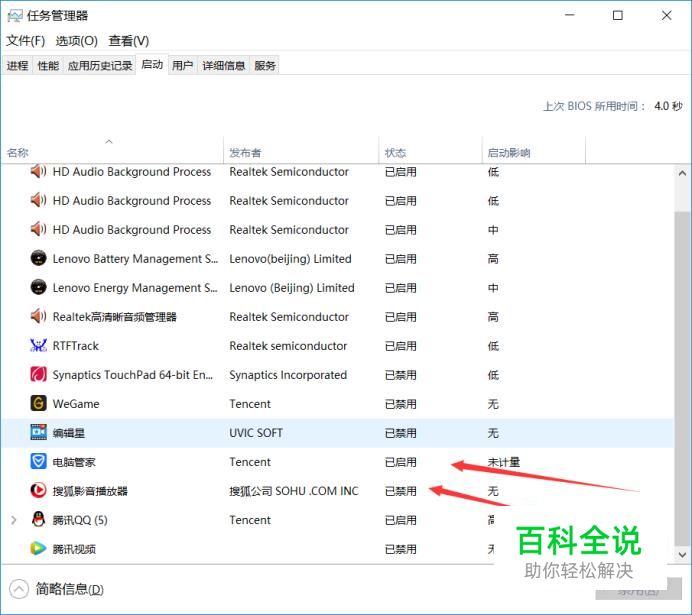This screenshot has width=692, height=615.
Task: Click 已启用 status in the 腾讯QQ row
Action: [401, 520]
